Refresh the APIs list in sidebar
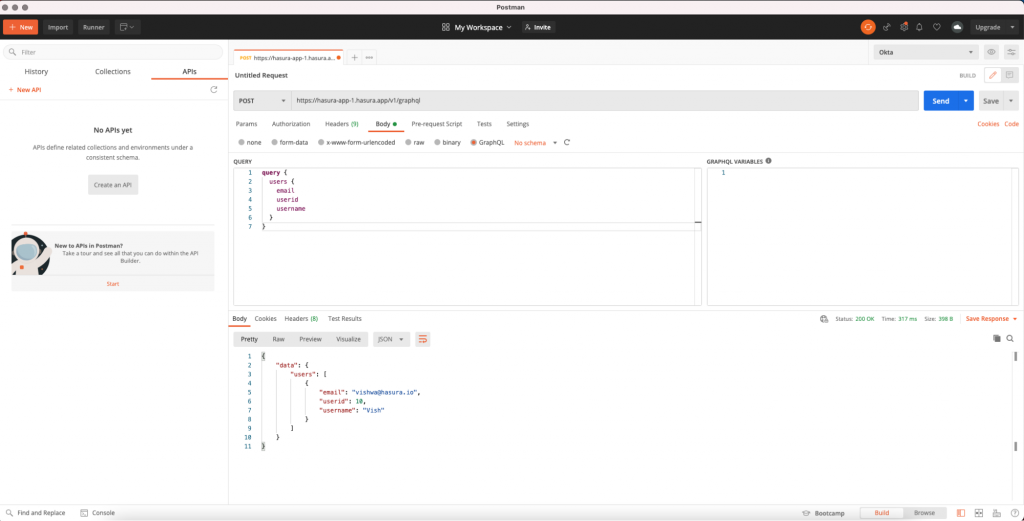Screen dimensions: 1024x521 [x=214, y=89]
